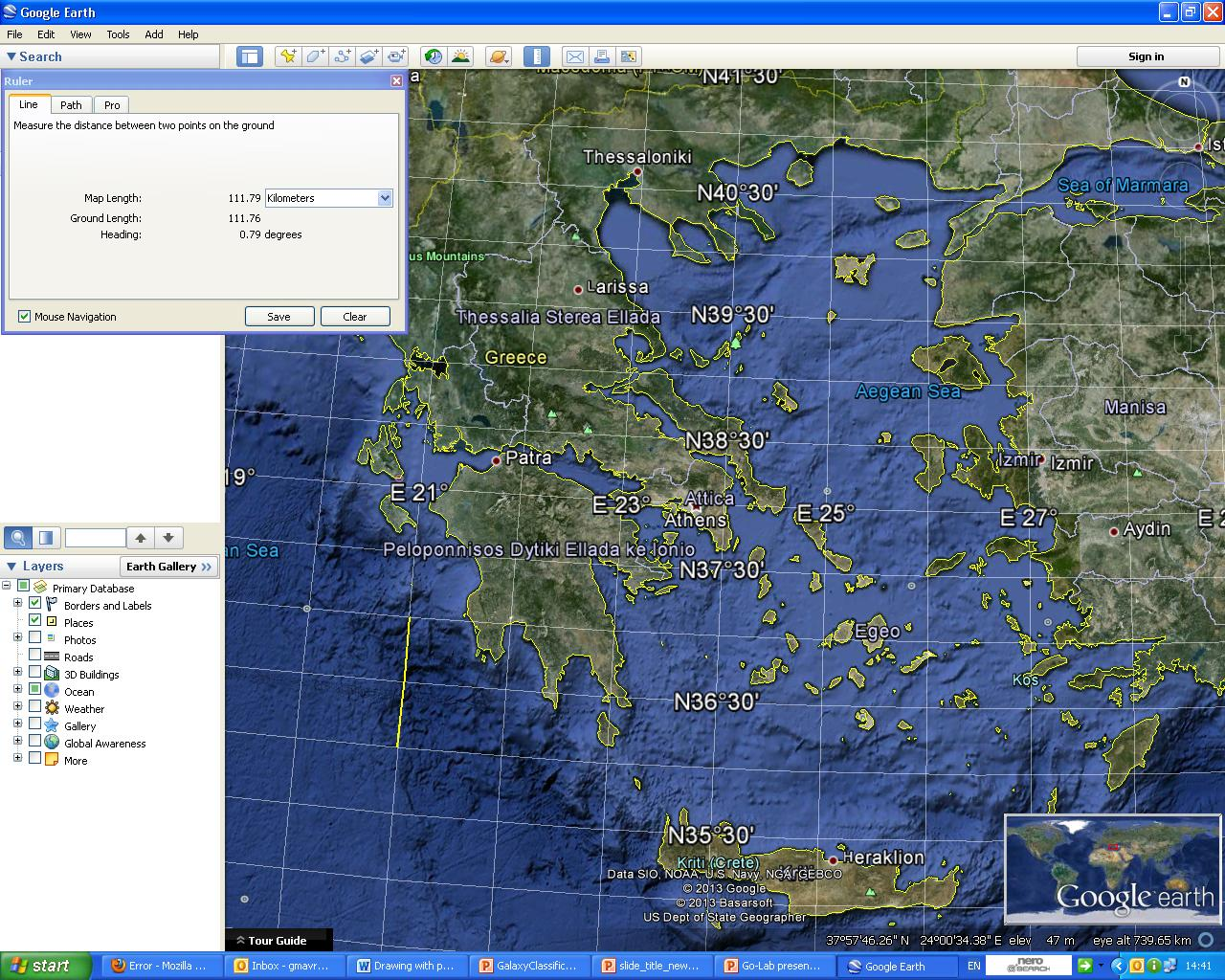This screenshot has width=1225, height=980.
Task: Click the Clear button in Ruler
Action: [355, 317]
